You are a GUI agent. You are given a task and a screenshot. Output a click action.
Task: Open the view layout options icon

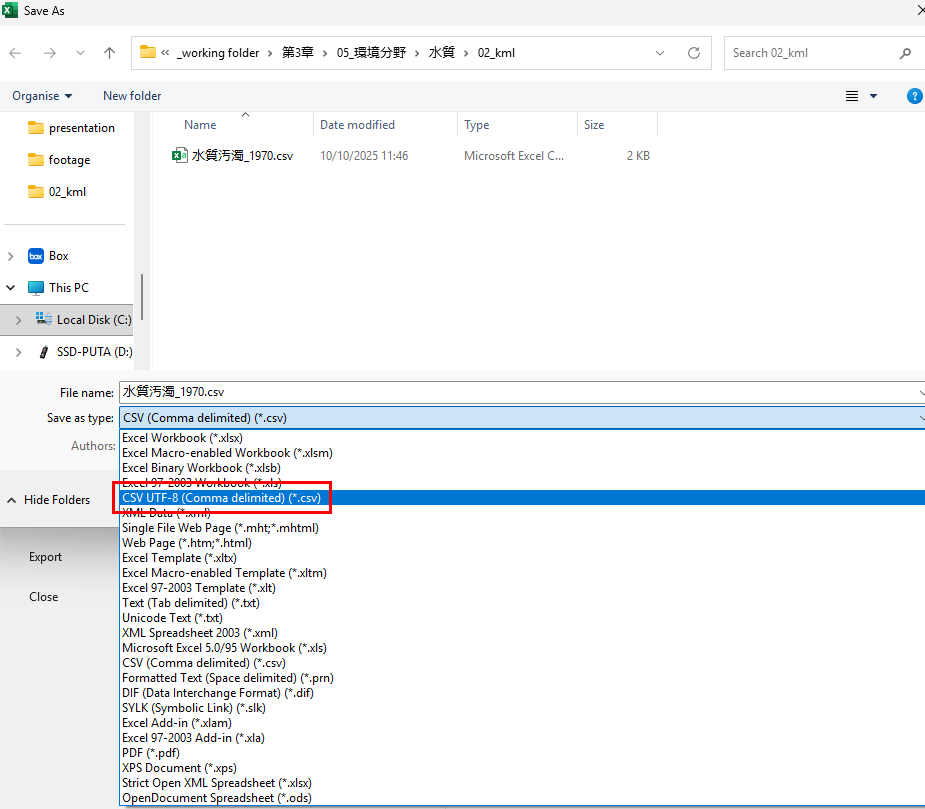click(x=852, y=96)
